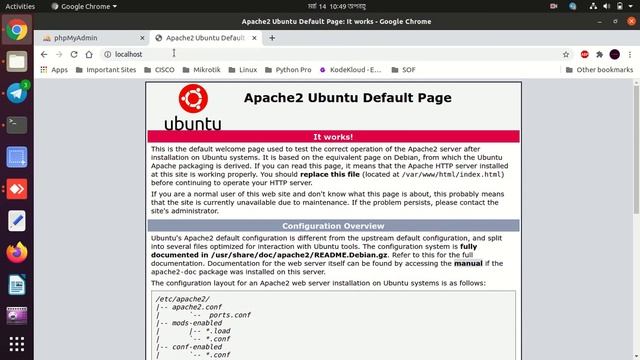
Task: Go forward in browser history
Action: coord(59,54)
